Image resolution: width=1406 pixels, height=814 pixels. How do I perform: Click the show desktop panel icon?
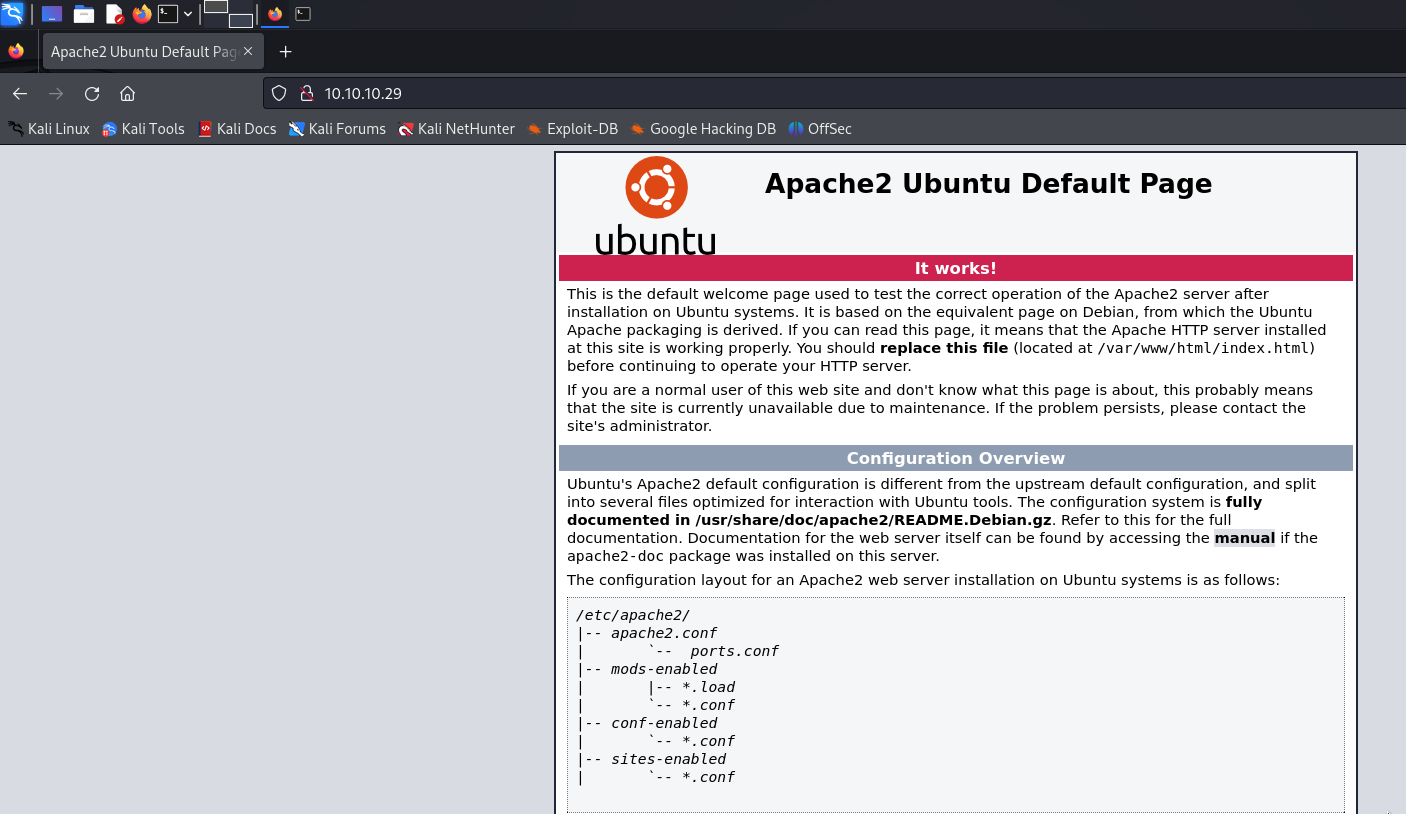pos(52,14)
